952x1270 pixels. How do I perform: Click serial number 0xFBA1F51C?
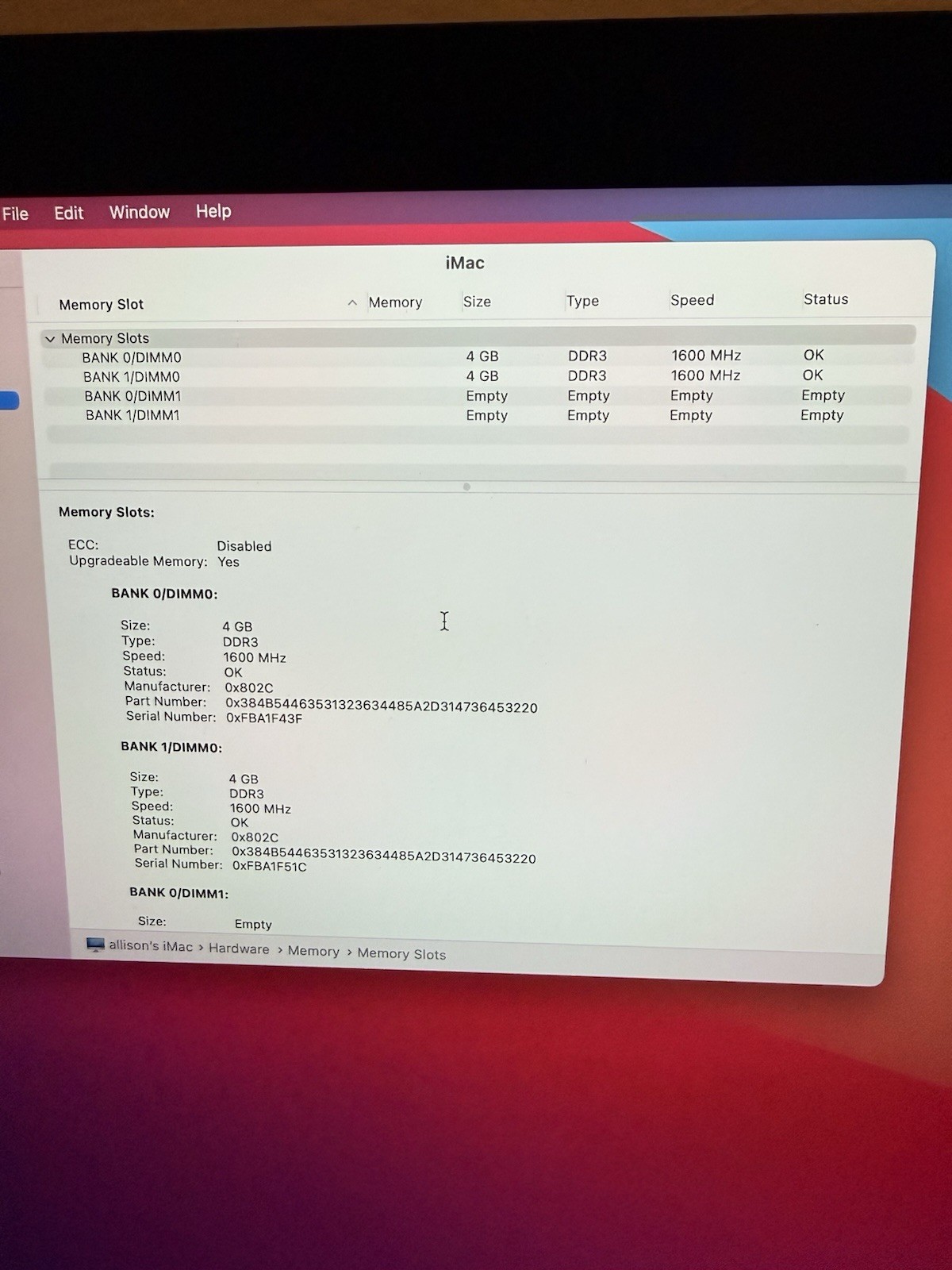[x=270, y=866]
